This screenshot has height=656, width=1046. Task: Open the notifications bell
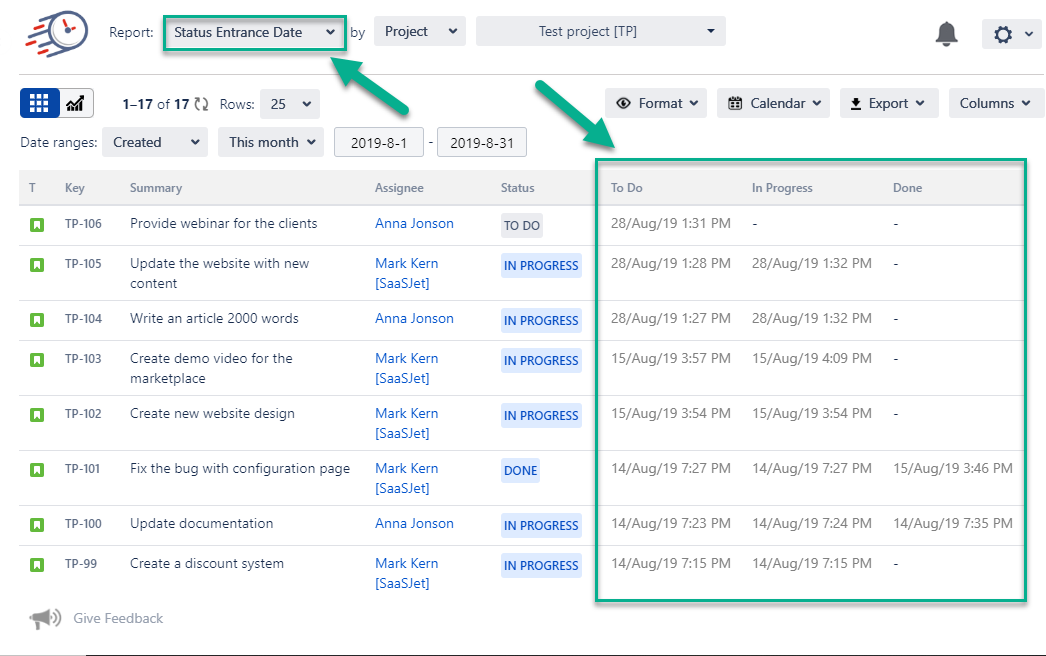click(x=946, y=33)
